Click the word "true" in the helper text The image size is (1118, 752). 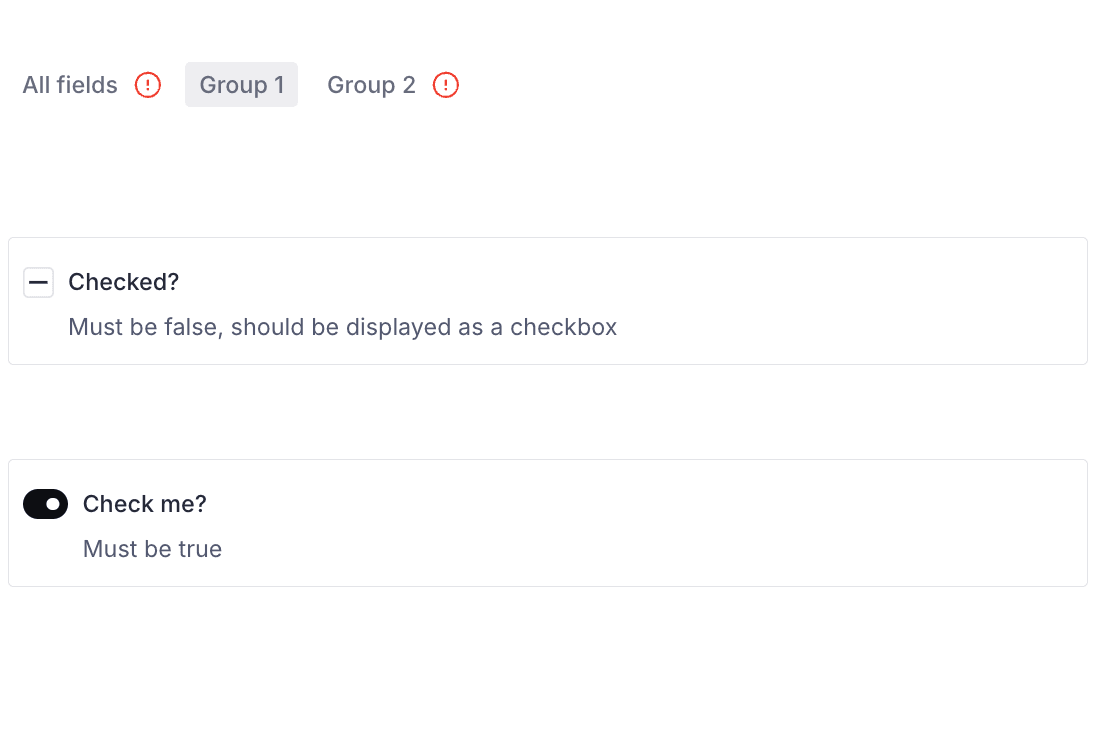pyautogui.click(x=200, y=549)
